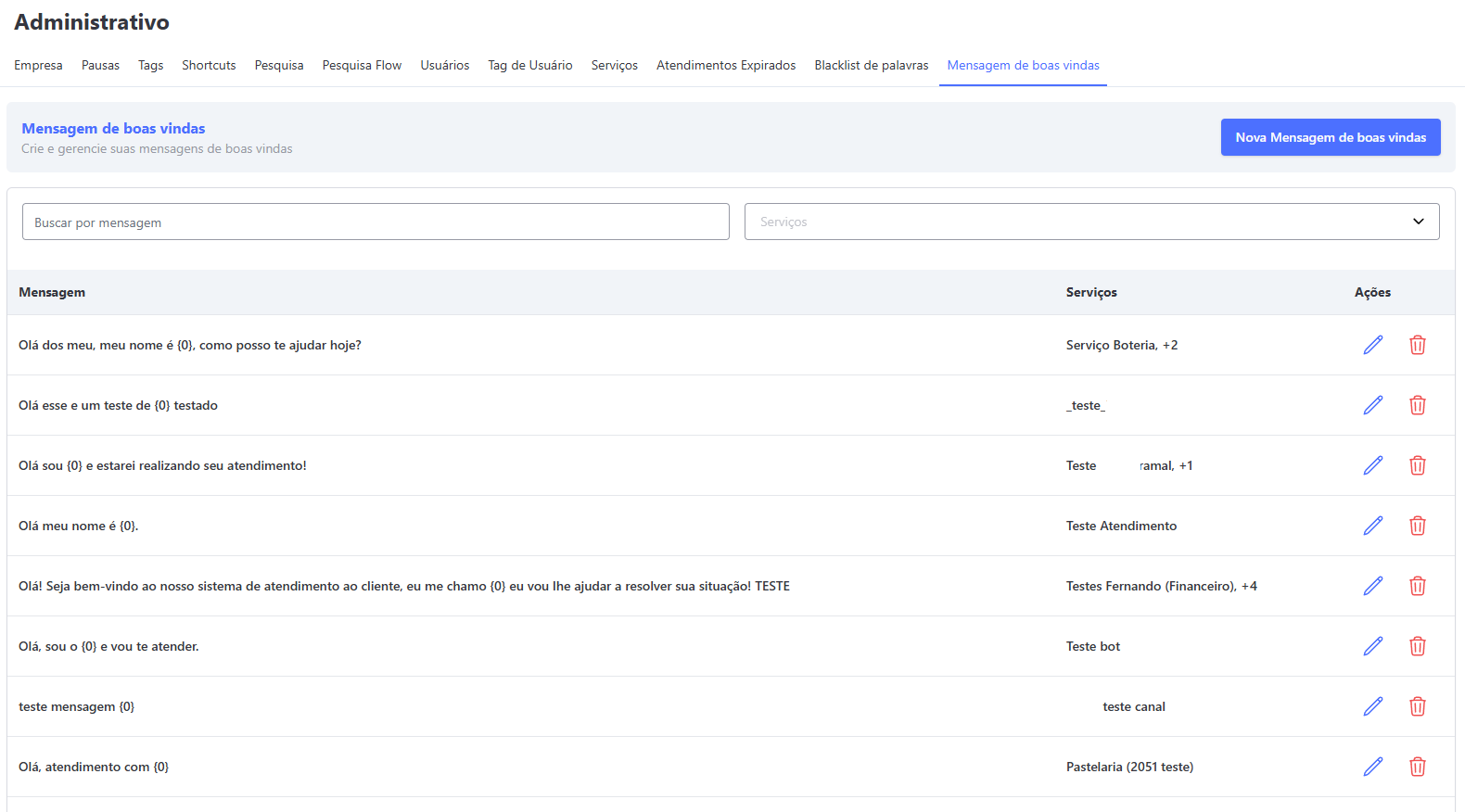Viewport: 1465px width, 812px height.
Task: Open the Atendimentos Expirados tab
Action: click(x=726, y=65)
